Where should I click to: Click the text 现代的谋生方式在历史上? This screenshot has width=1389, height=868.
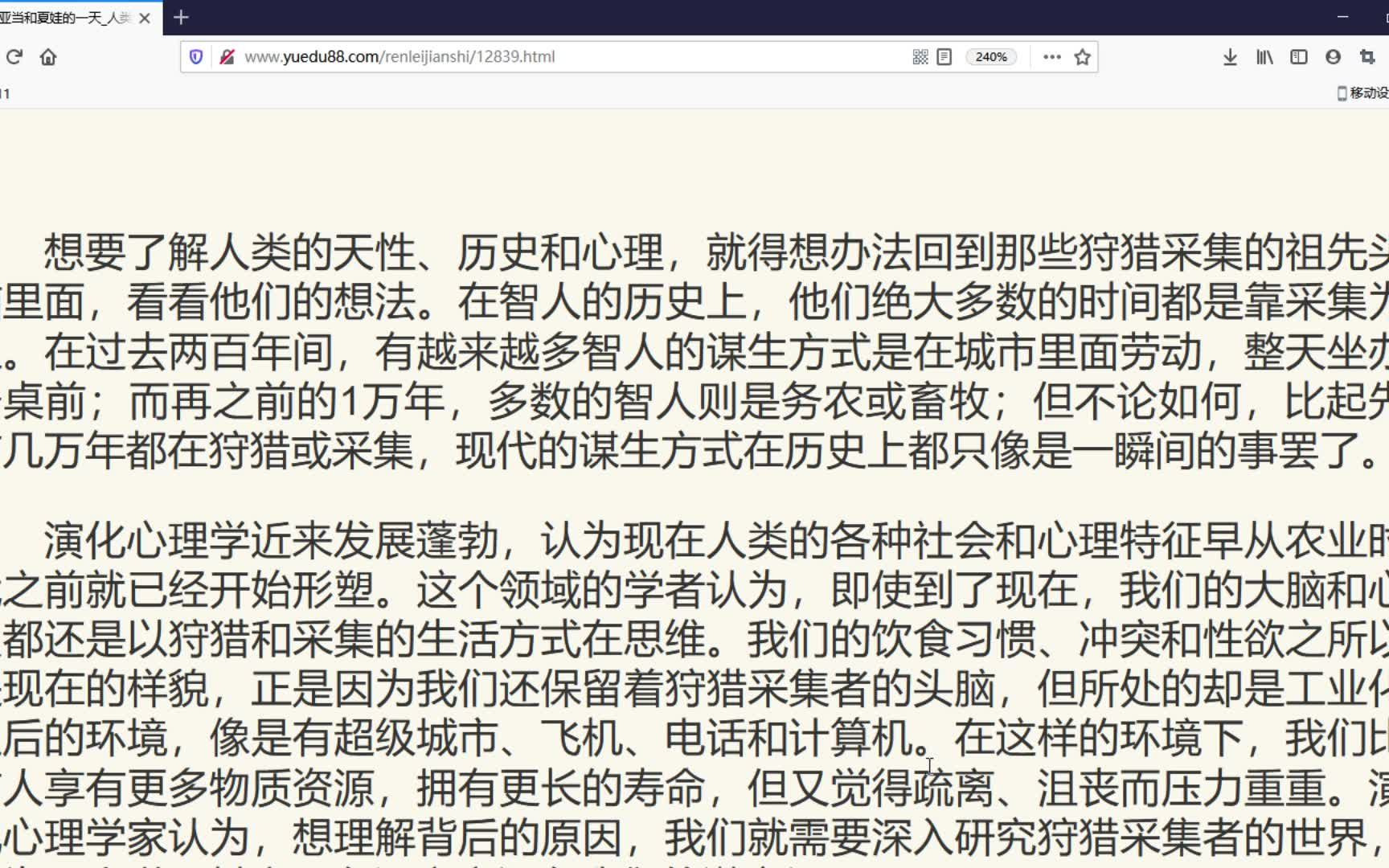pyautogui.click(x=681, y=452)
